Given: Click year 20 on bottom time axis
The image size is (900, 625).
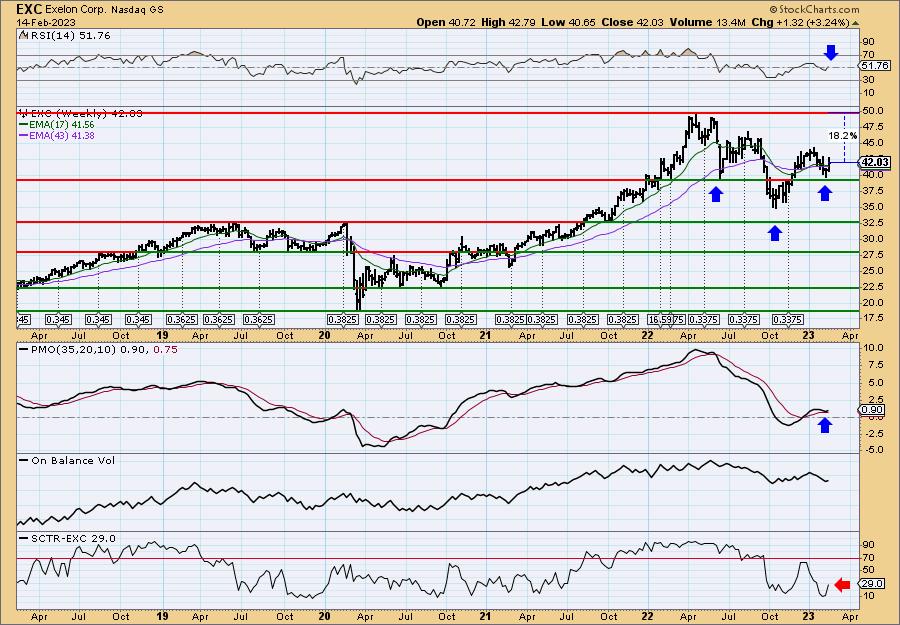Looking at the screenshot, I should click(x=324, y=617).
